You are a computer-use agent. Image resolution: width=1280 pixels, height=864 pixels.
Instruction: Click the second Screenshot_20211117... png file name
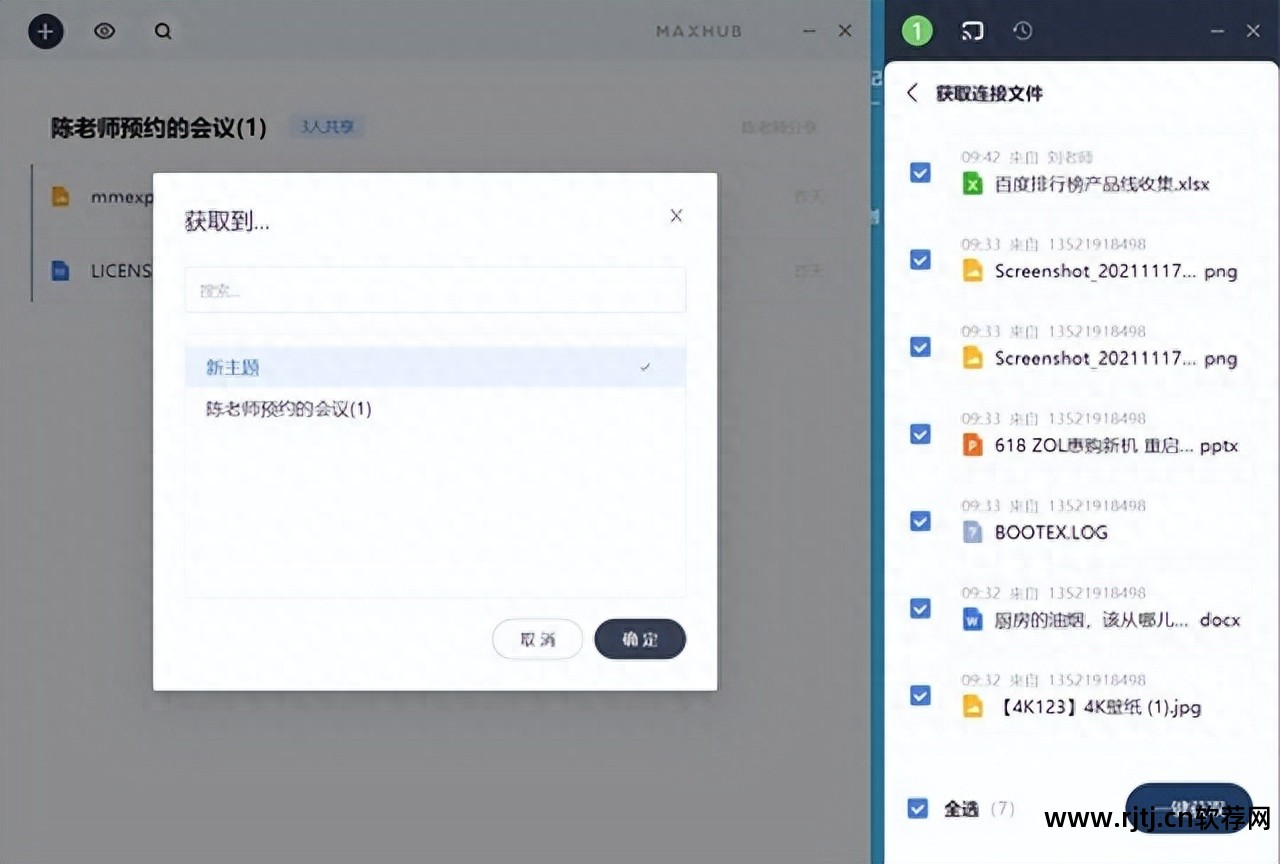pos(1116,359)
